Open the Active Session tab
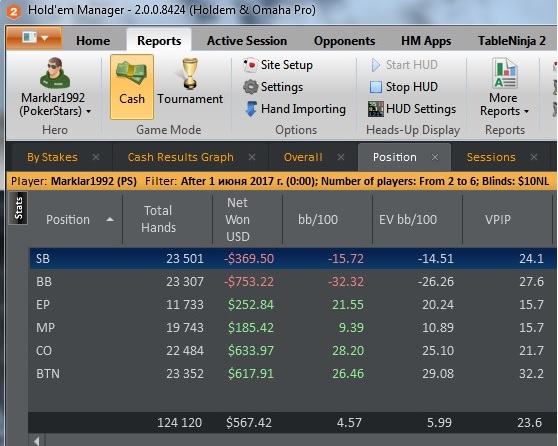 (x=247, y=41)
